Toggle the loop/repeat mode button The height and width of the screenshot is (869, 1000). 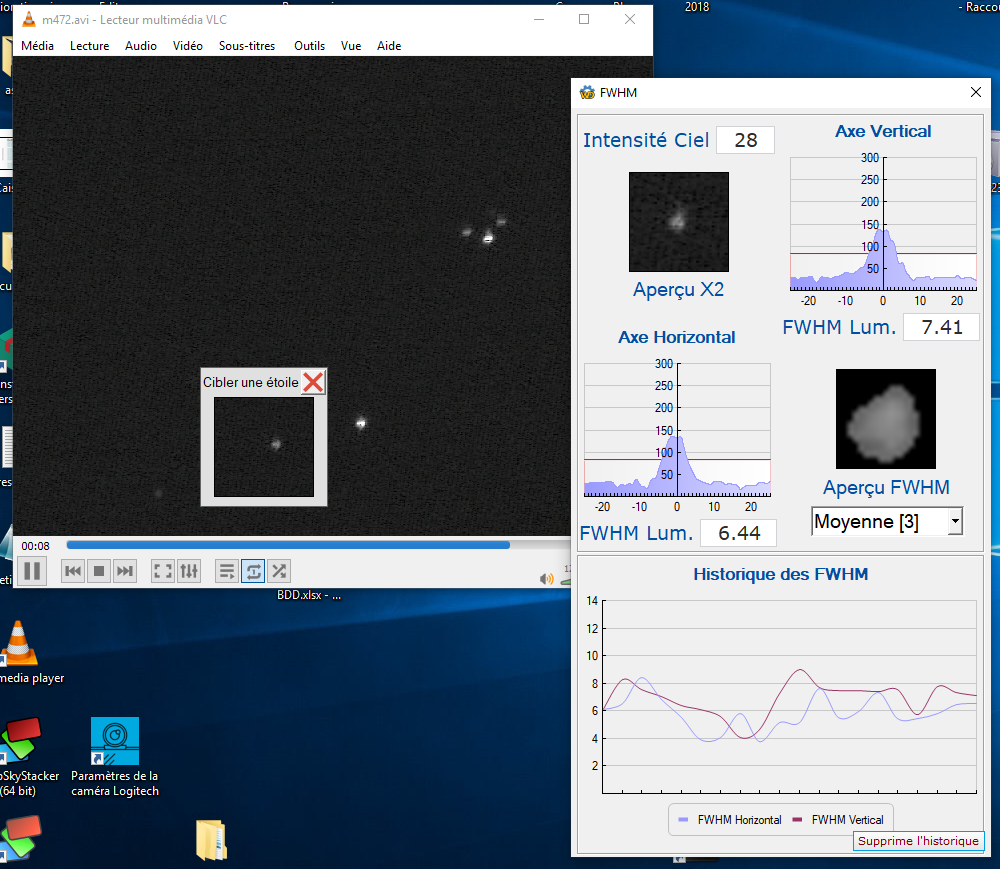tap(253, 571)
